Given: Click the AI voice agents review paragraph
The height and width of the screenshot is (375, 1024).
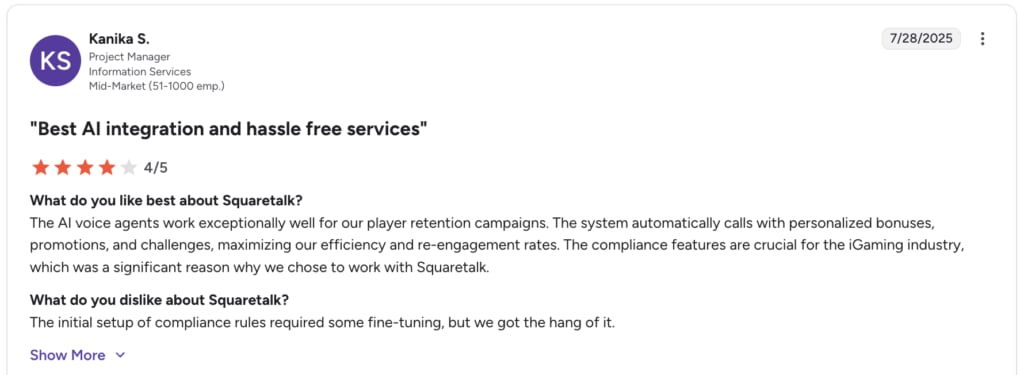Looking at the screenshot, I should [498, 245].
